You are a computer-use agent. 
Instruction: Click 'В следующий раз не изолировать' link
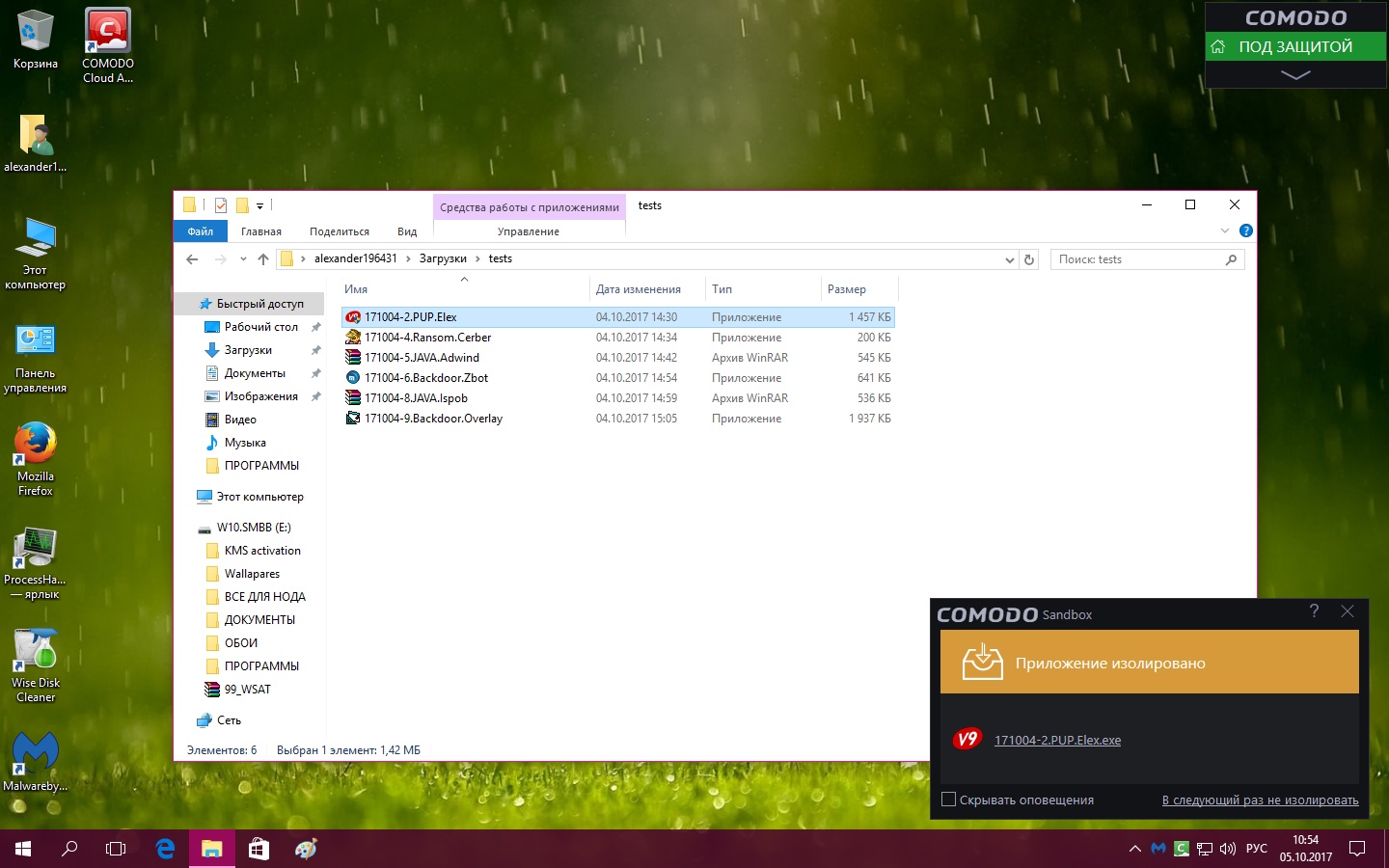point(1260,800)
